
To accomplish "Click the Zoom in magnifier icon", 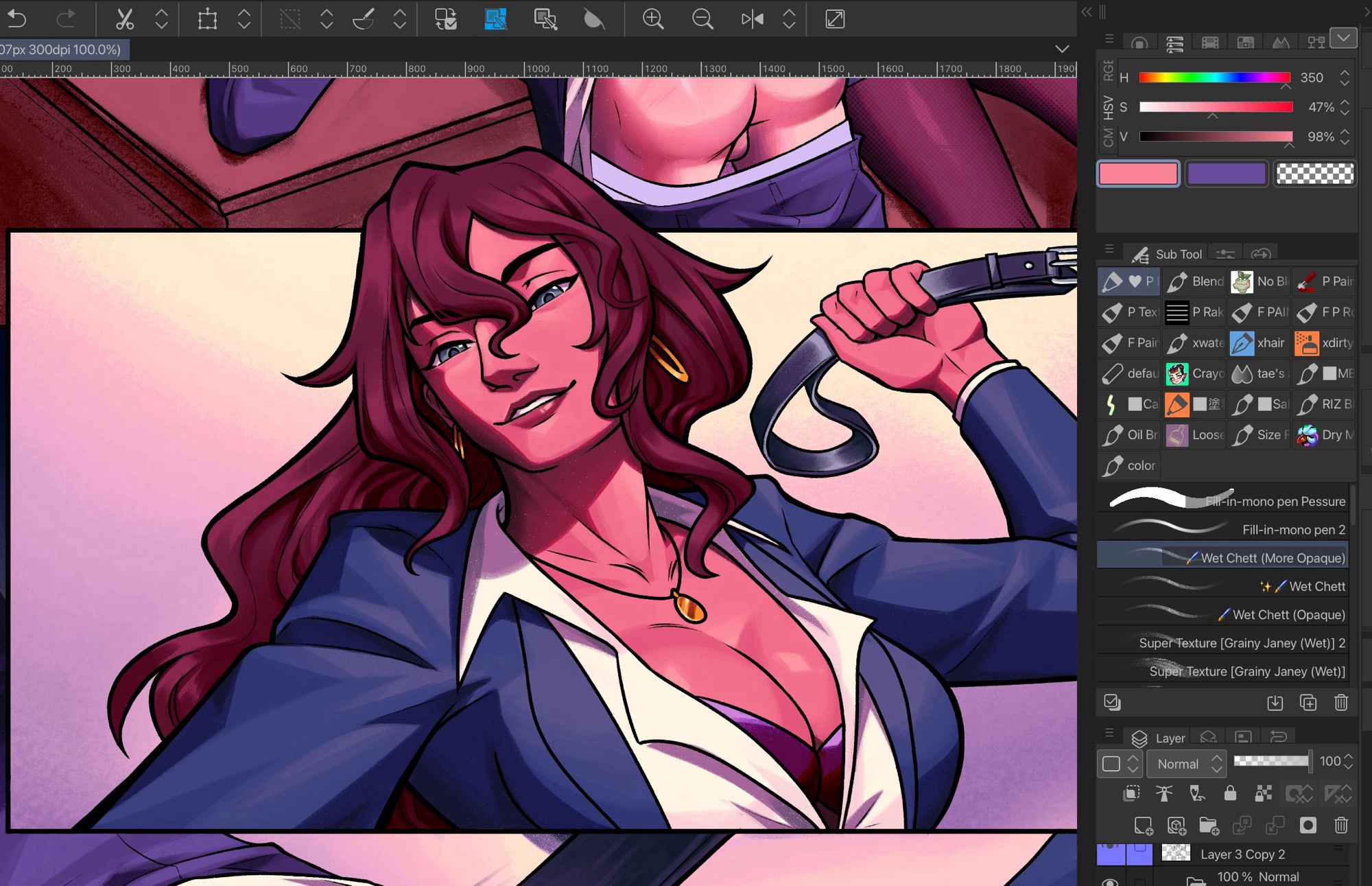I will pos(652,19).
